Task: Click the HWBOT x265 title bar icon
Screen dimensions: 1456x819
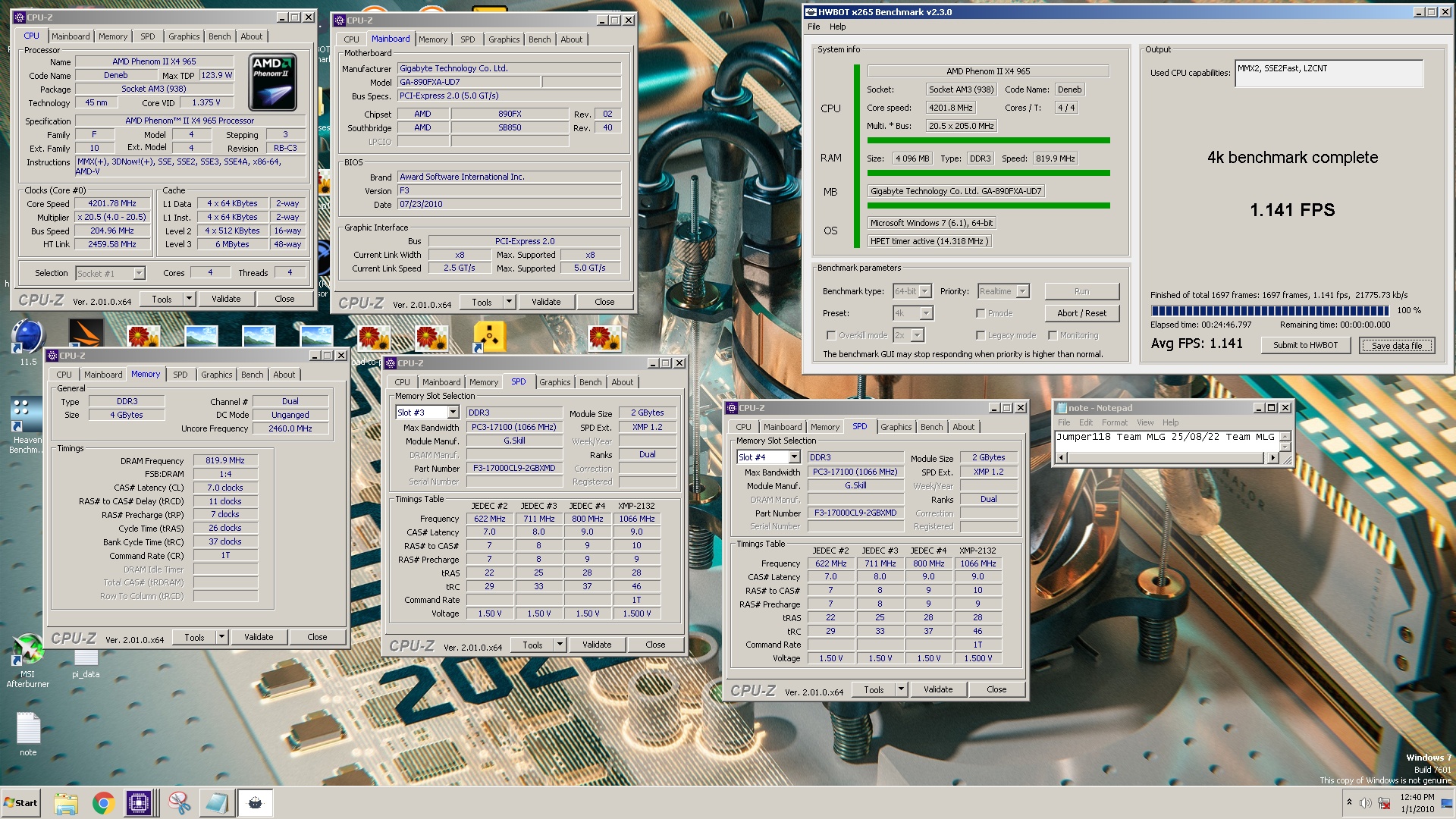Action: (811, 12)
